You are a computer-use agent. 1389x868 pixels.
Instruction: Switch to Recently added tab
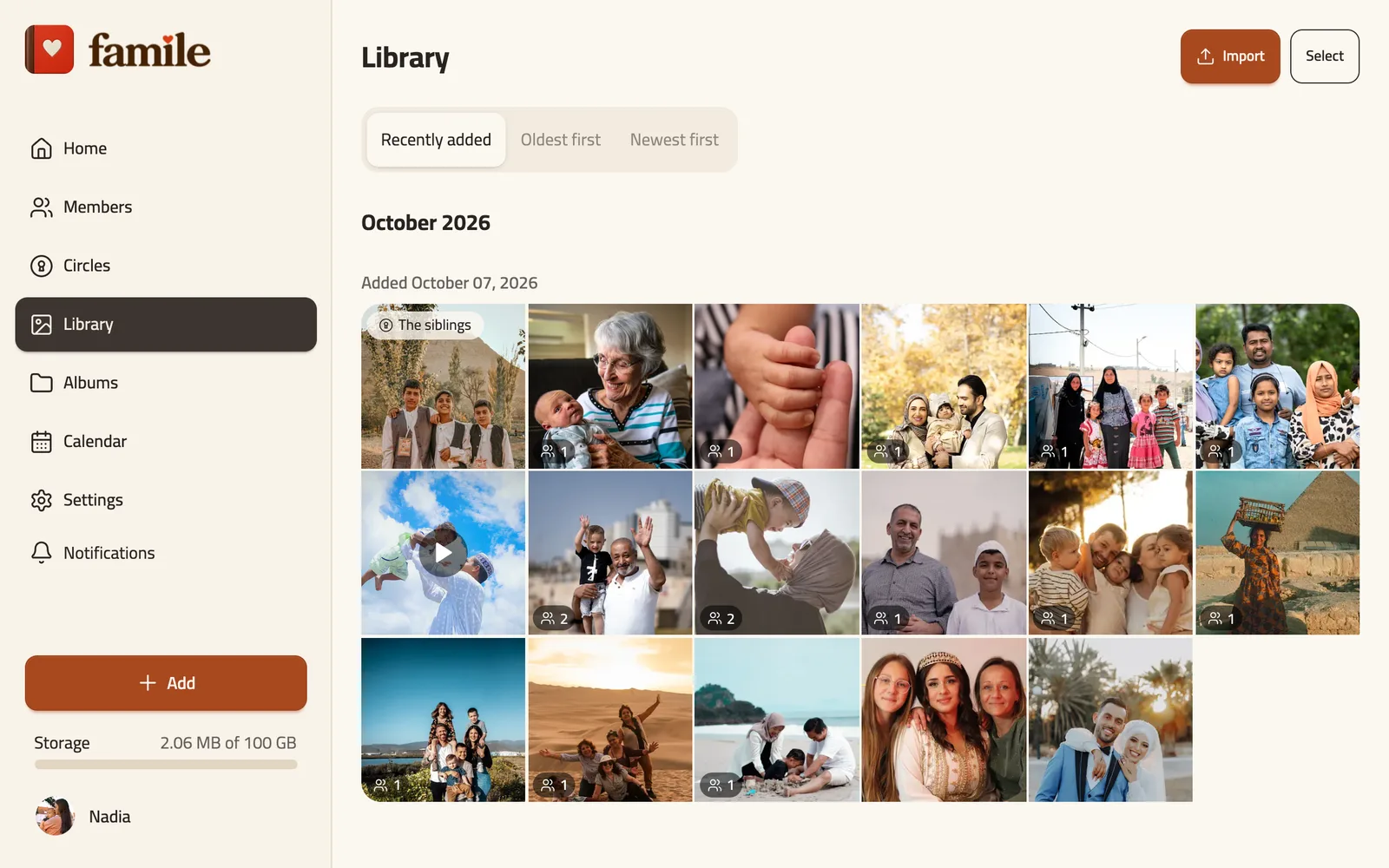(x=436, y=140)
